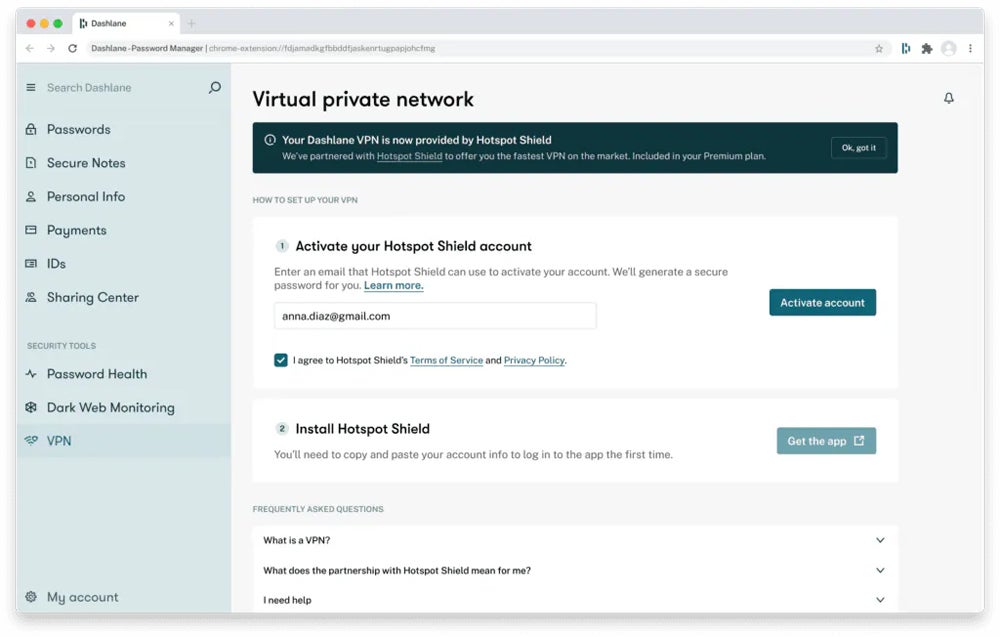Click the Dashlane extension icon in toolbar
Screen dimensions: 1000x637
pyautogui.click(x=906, y=48)
